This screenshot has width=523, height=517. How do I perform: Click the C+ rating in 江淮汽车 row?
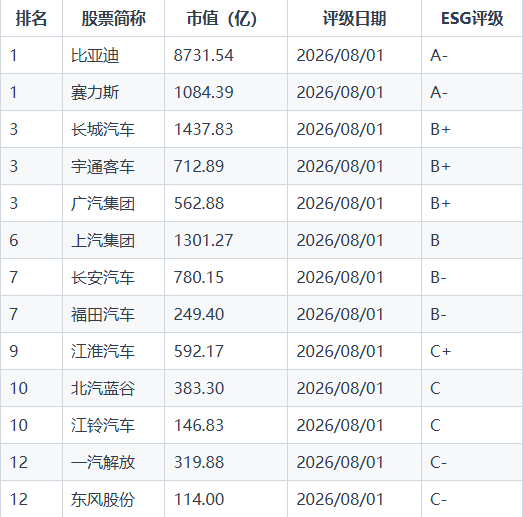click(441, 352)
